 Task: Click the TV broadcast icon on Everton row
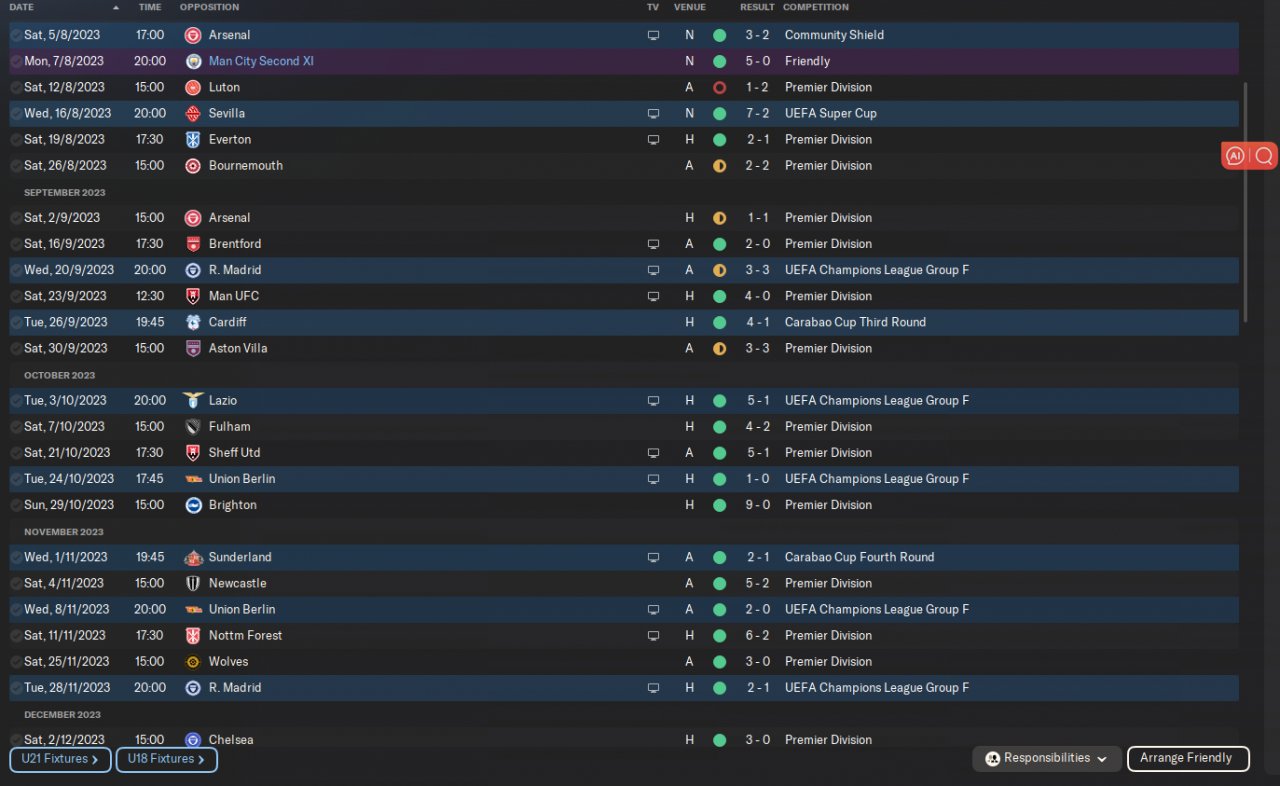pos(653,139)
